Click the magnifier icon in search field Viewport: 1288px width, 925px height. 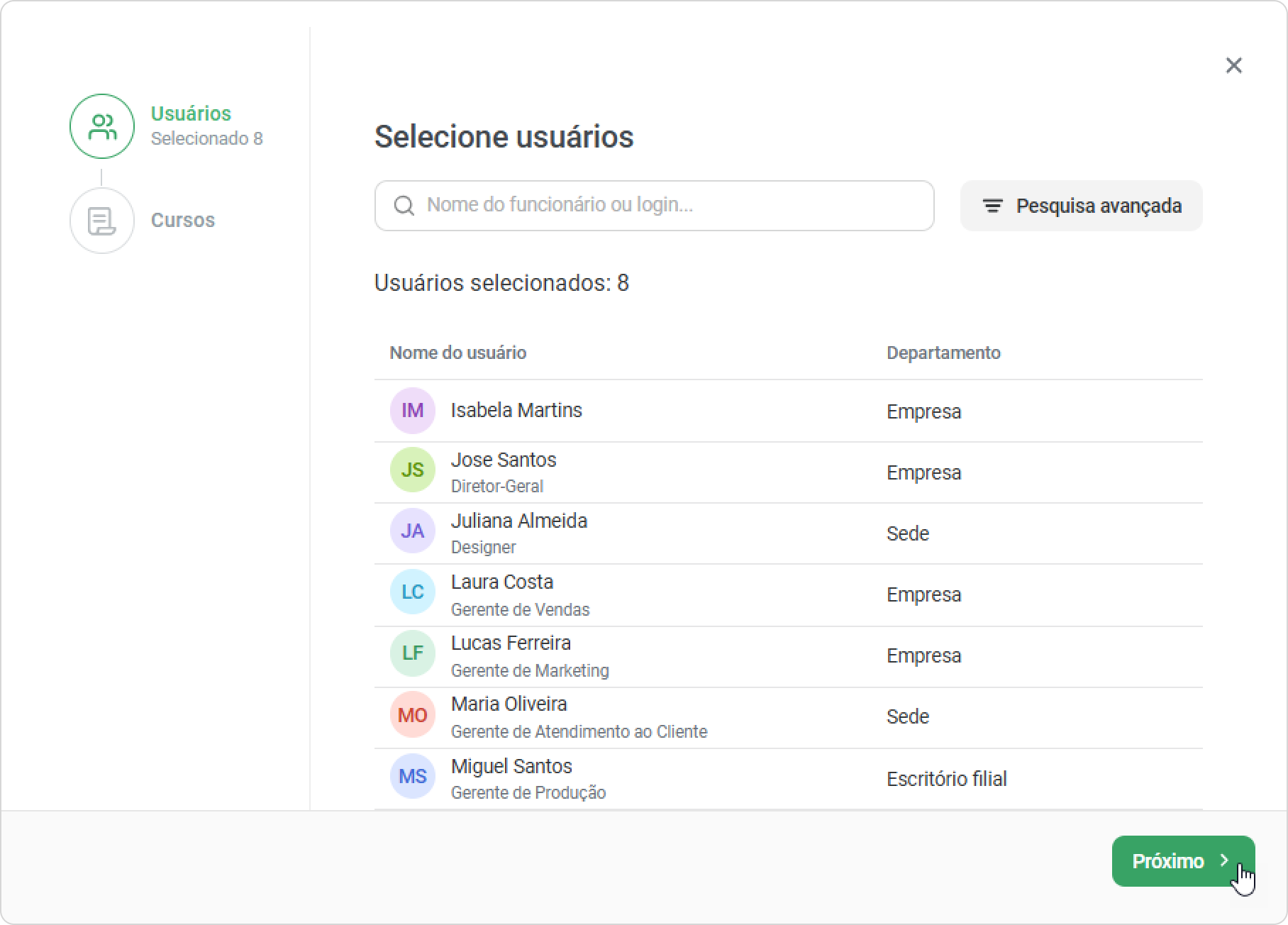(404, 206)
